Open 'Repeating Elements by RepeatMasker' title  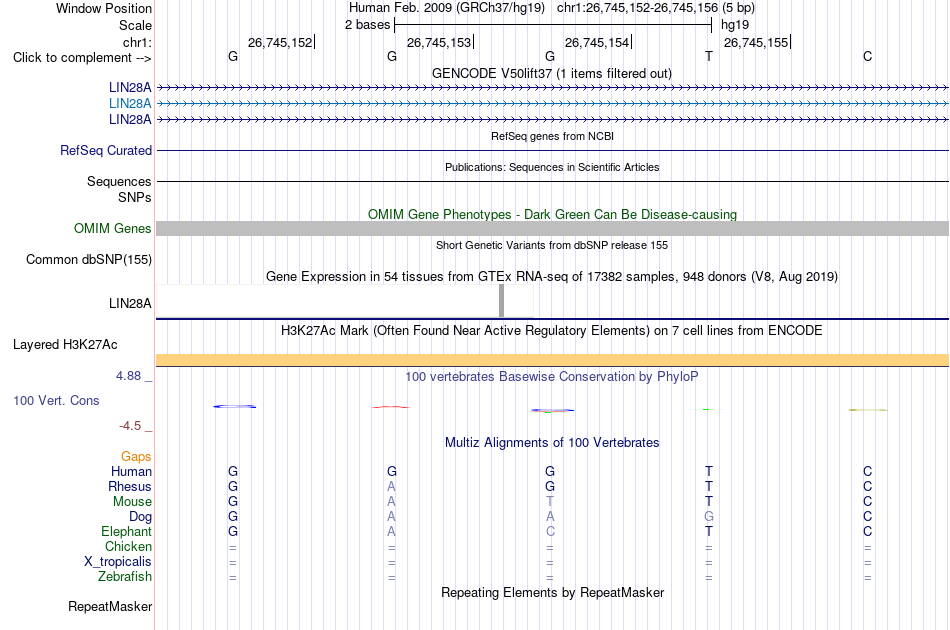[x=552, y=592]
